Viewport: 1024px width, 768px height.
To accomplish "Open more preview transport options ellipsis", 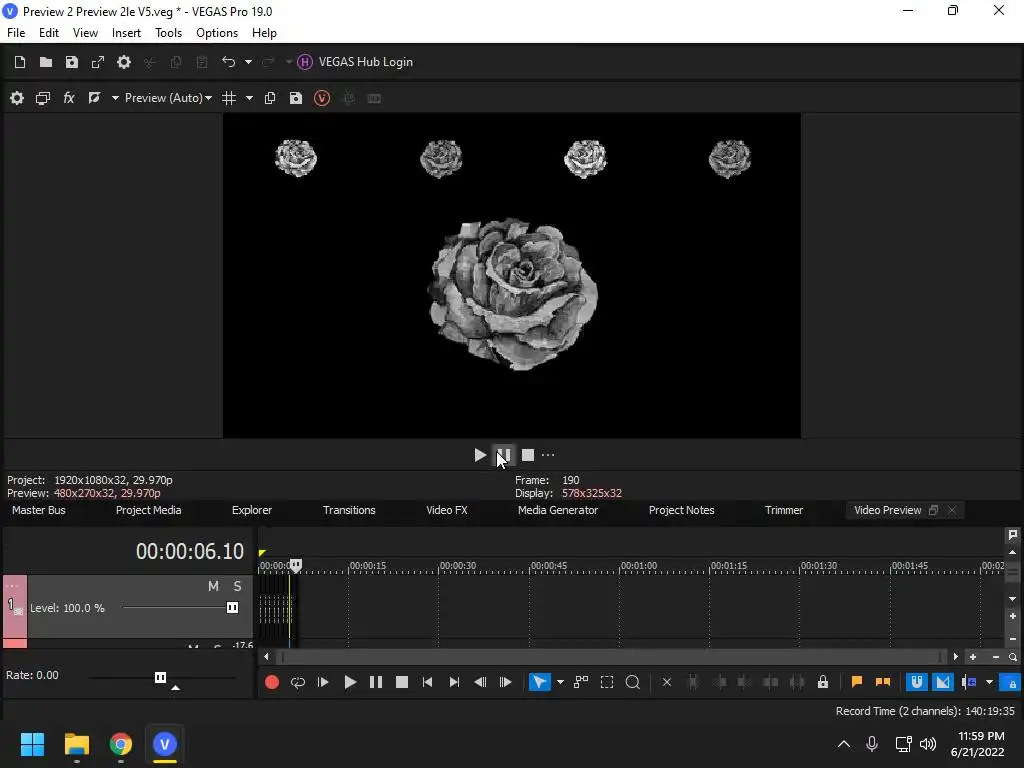I will (548, 455).
